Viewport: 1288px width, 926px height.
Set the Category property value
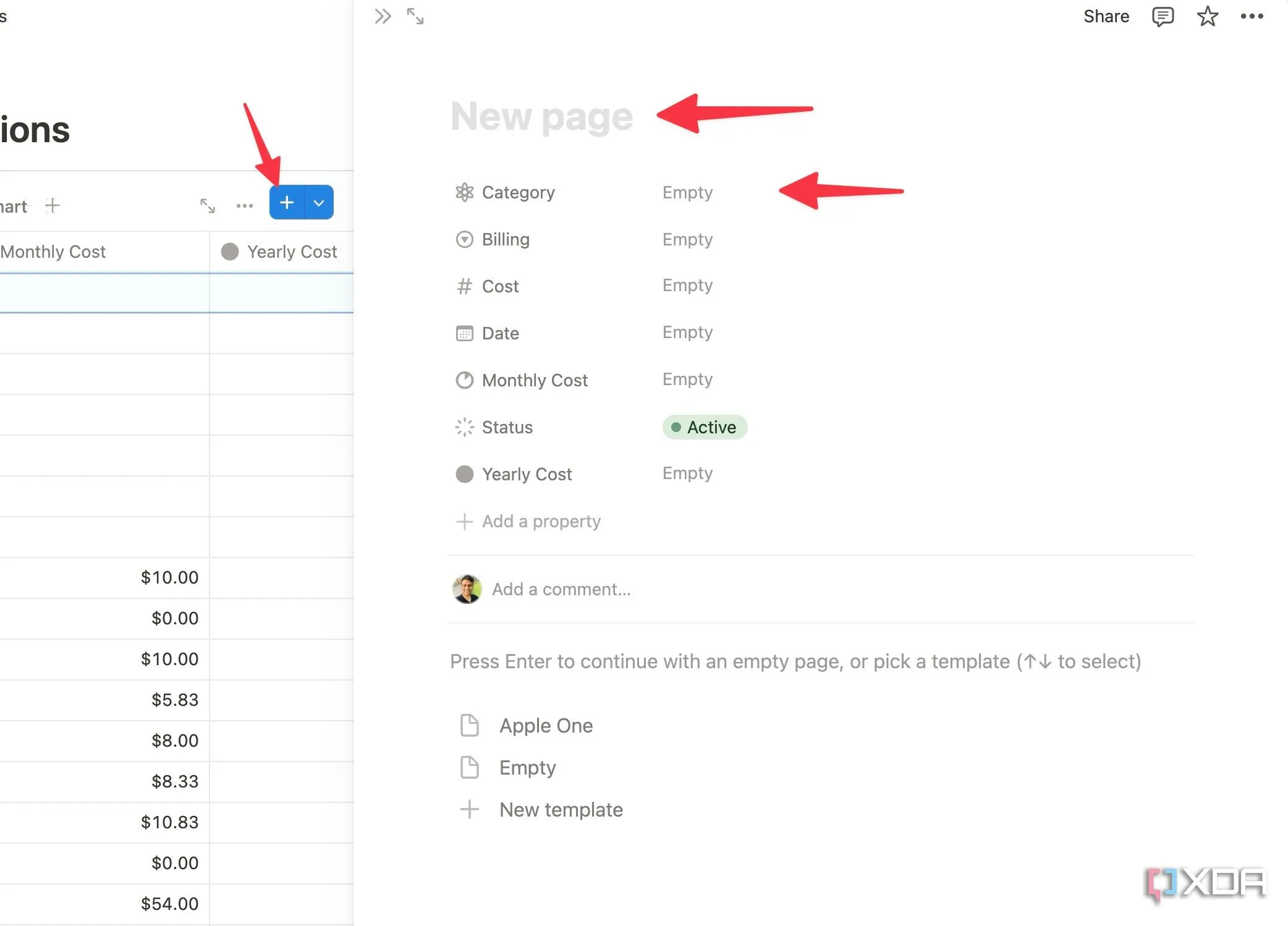click(687, 192)
